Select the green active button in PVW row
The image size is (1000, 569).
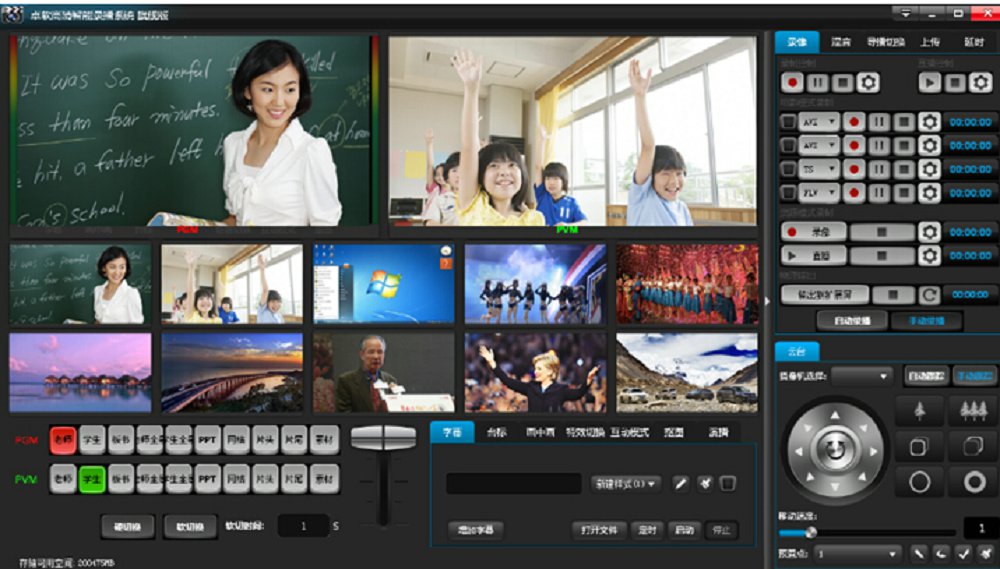(92, 479)
